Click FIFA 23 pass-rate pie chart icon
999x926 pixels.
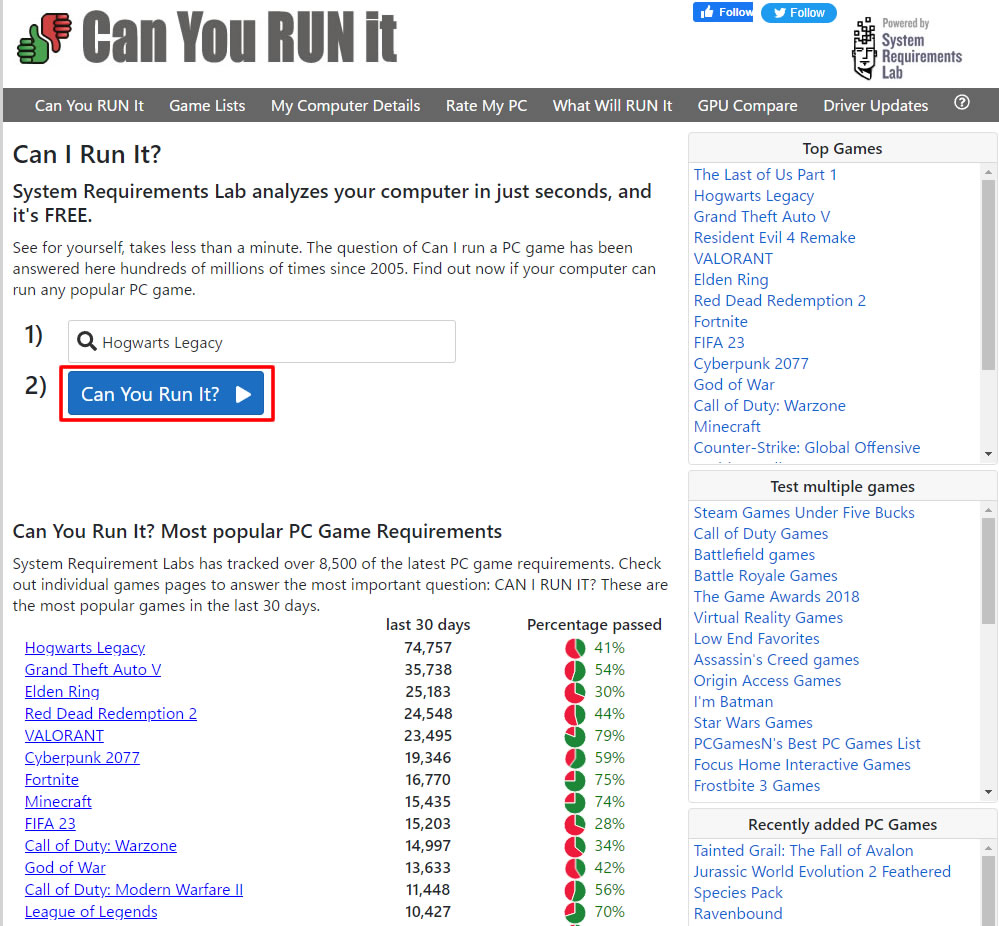[x=575, y=824]
